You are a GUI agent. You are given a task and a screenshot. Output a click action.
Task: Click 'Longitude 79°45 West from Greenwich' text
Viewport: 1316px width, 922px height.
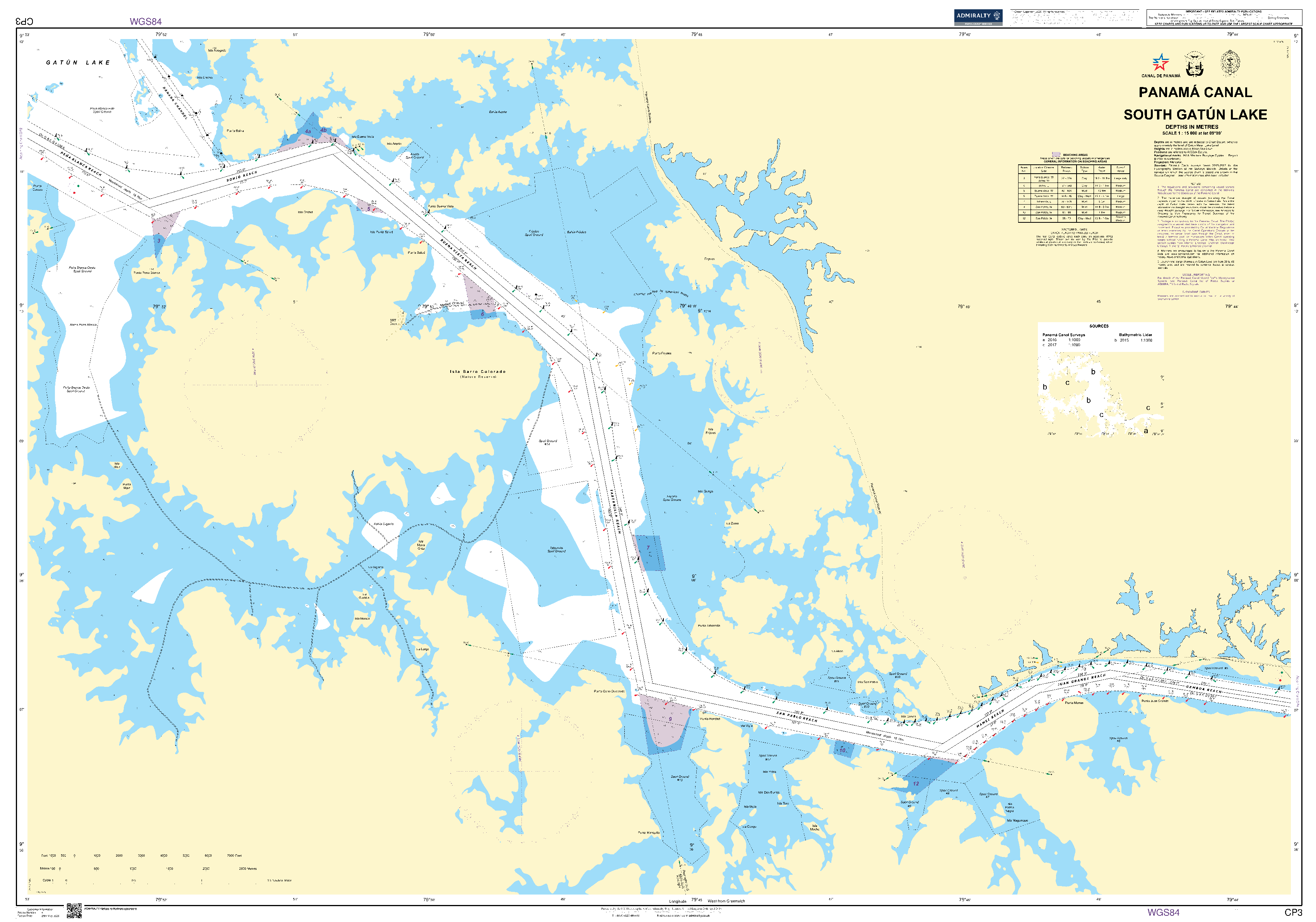point(707,901)
